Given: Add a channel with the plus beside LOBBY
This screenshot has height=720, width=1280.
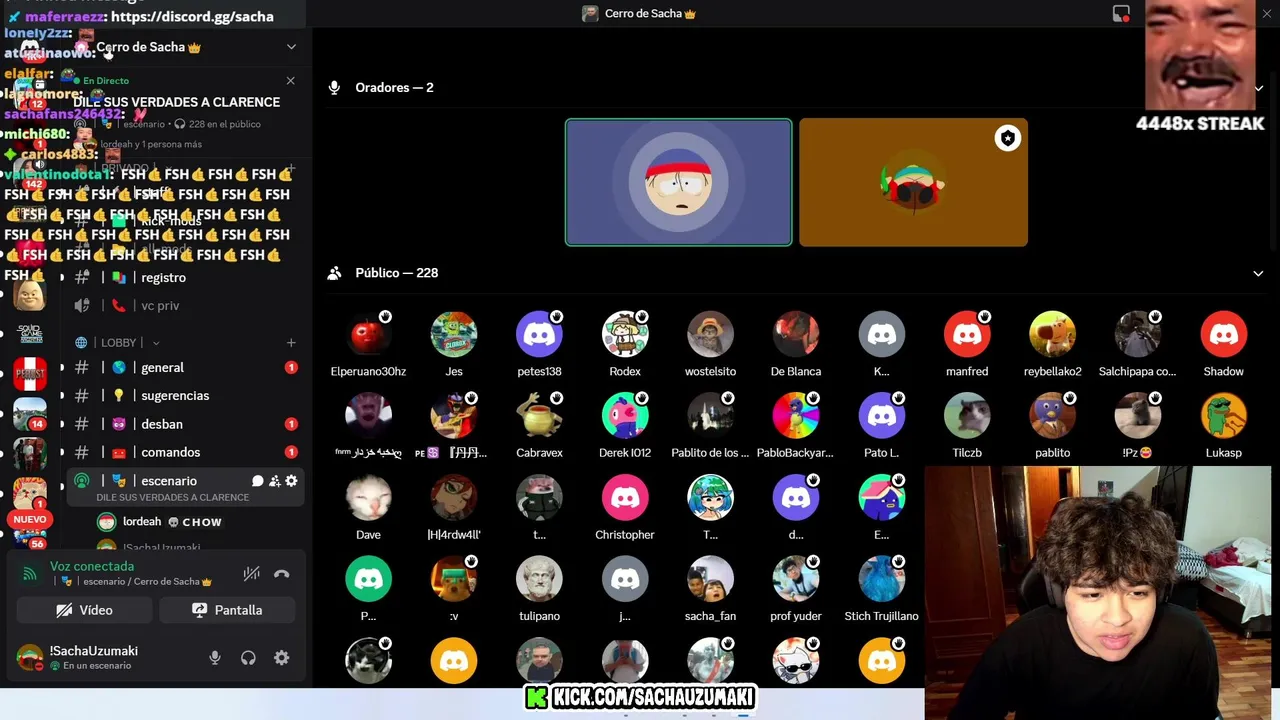Looking at the screenshot, I should [291, 343].
